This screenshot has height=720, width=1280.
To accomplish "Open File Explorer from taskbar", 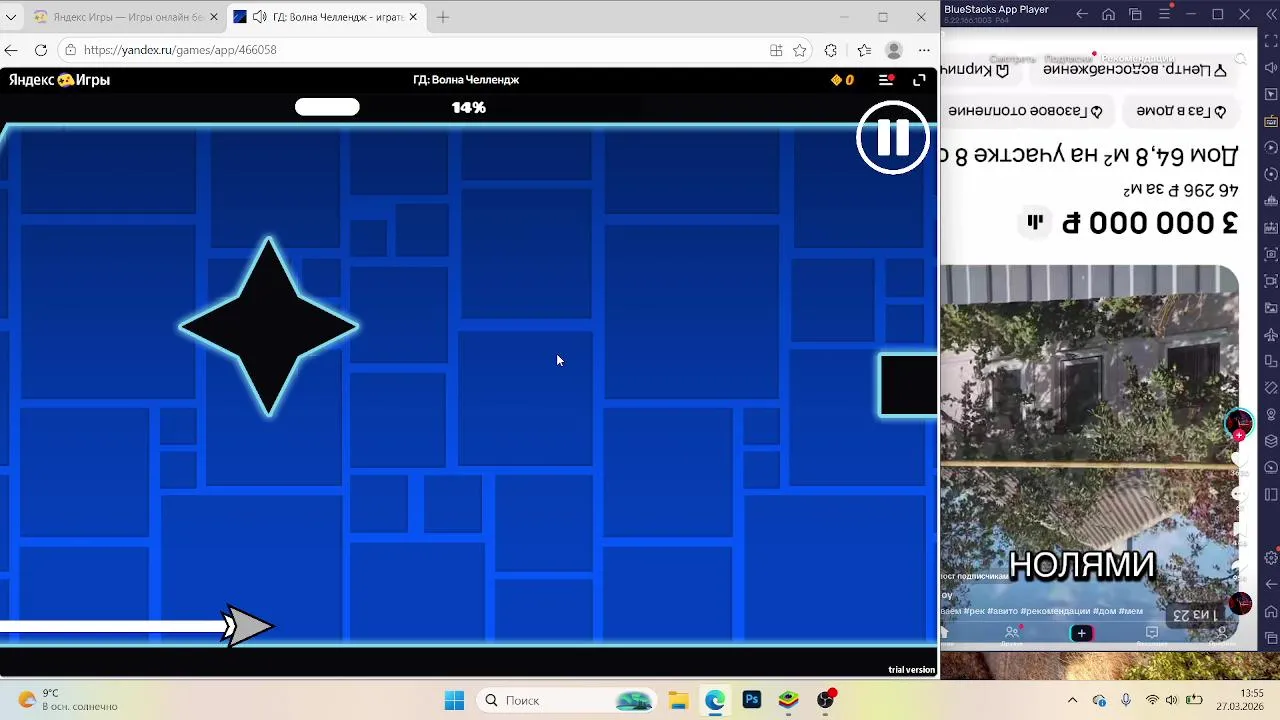I will coord(678,700).
